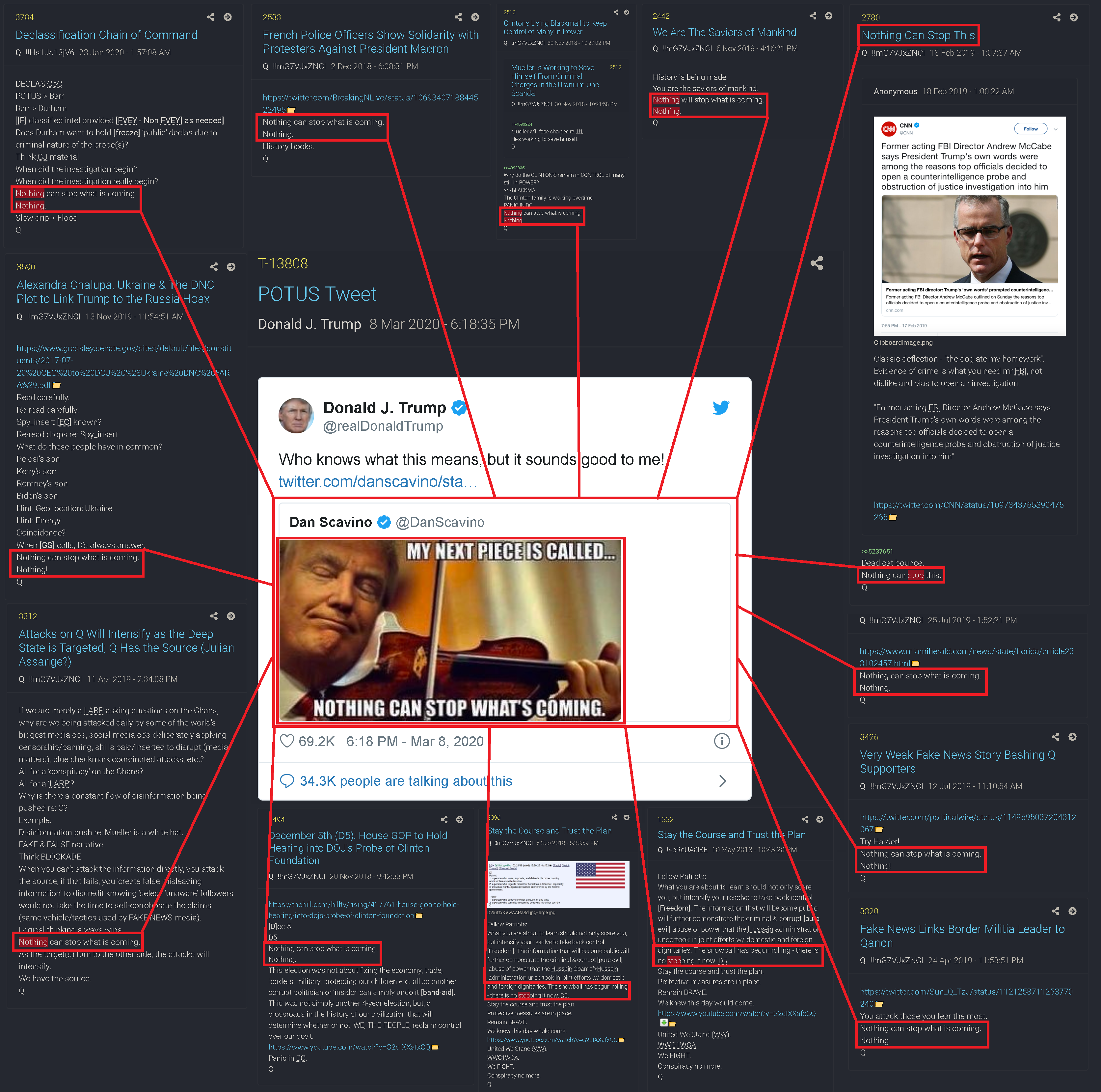This screenshot has height=1092, width=1101.
Task: Click the share icon on post 3784
Action: click(211, 17)
